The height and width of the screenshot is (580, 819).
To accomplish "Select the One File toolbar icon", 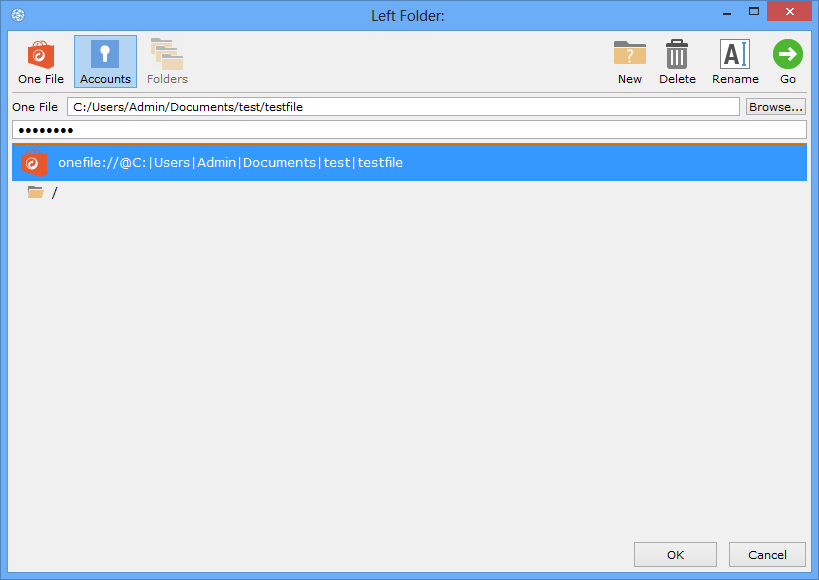I will tap(41, 62).
